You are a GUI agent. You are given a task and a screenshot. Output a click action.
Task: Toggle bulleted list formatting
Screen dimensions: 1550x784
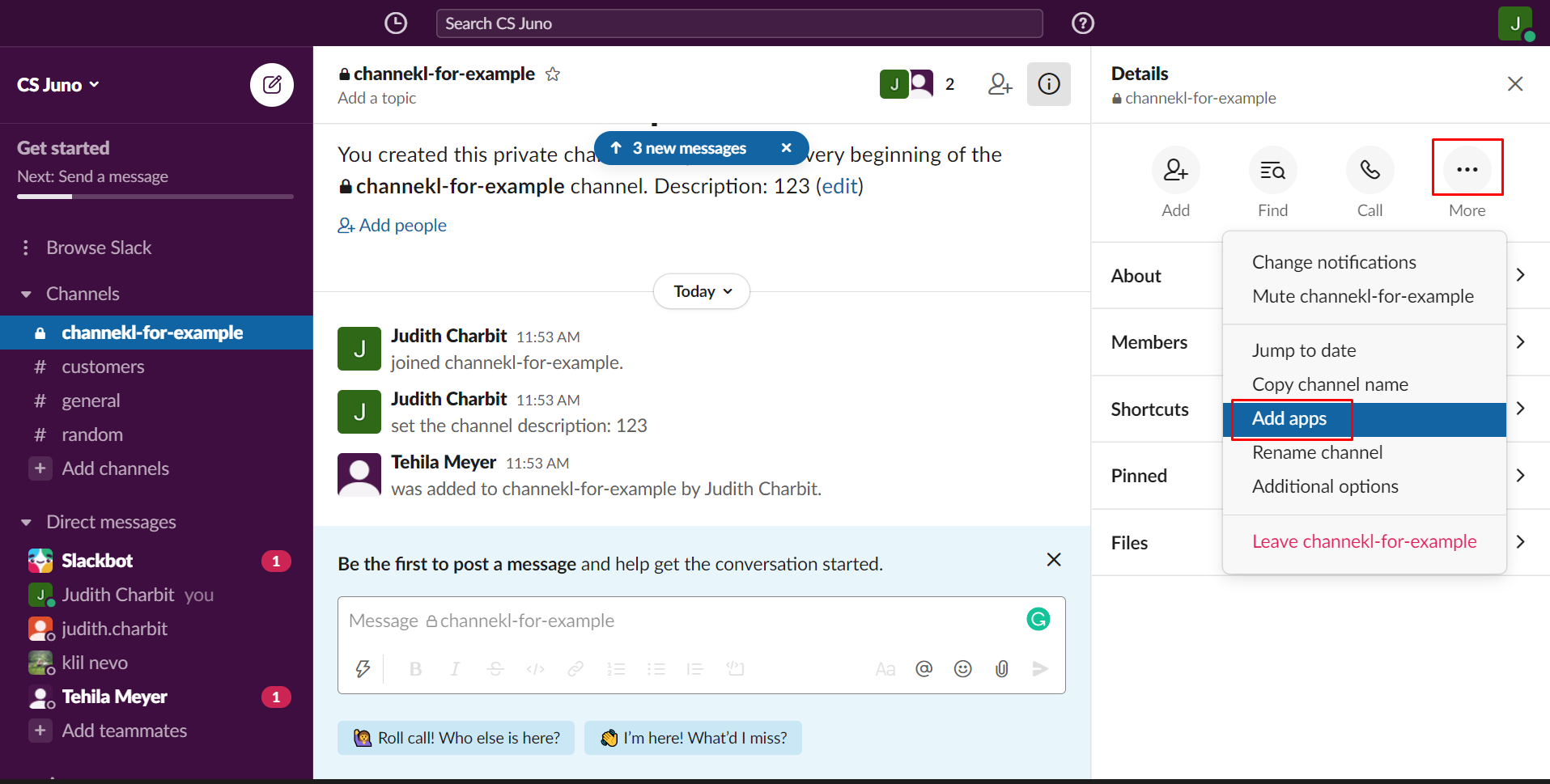(656, 669)
